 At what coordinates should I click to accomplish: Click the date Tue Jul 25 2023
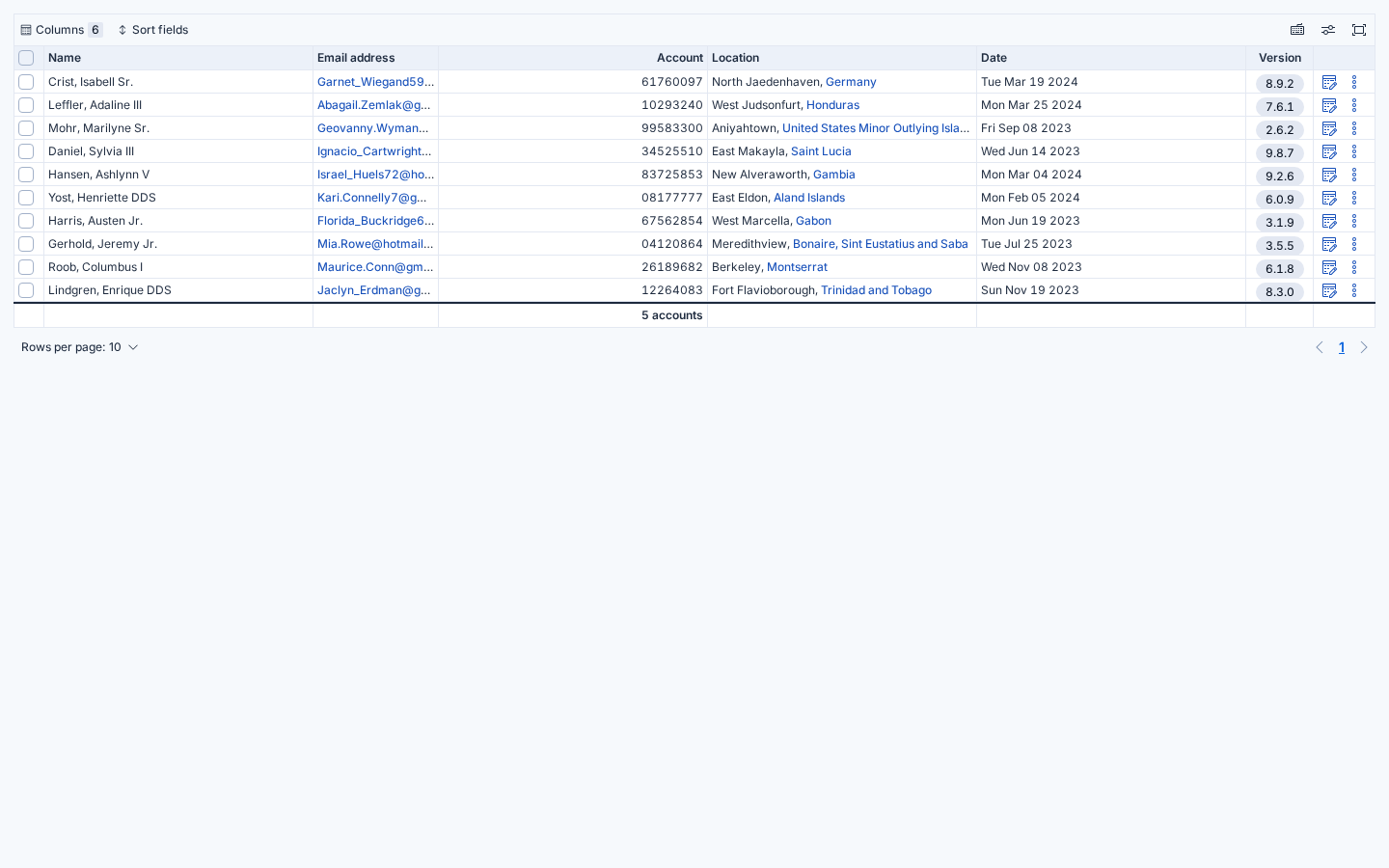pyautogui.click(x=1026, y=244)
